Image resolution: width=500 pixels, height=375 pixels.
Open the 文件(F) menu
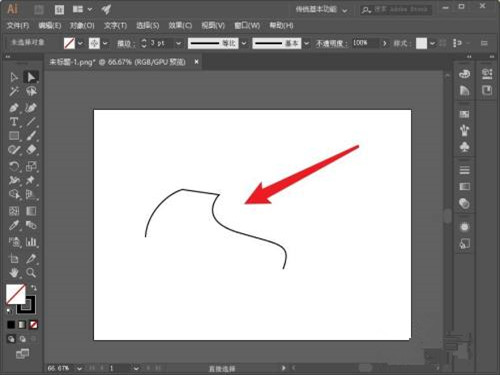click(18, 26)
